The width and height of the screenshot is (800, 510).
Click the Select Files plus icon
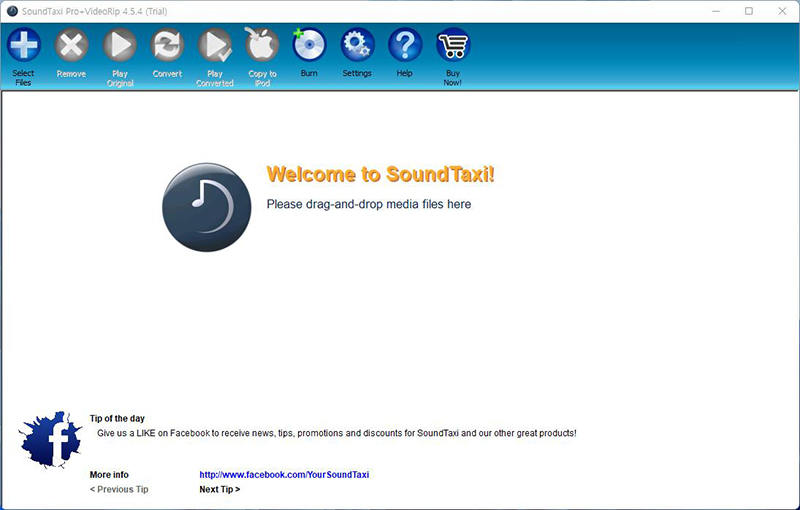pos(23,45)
